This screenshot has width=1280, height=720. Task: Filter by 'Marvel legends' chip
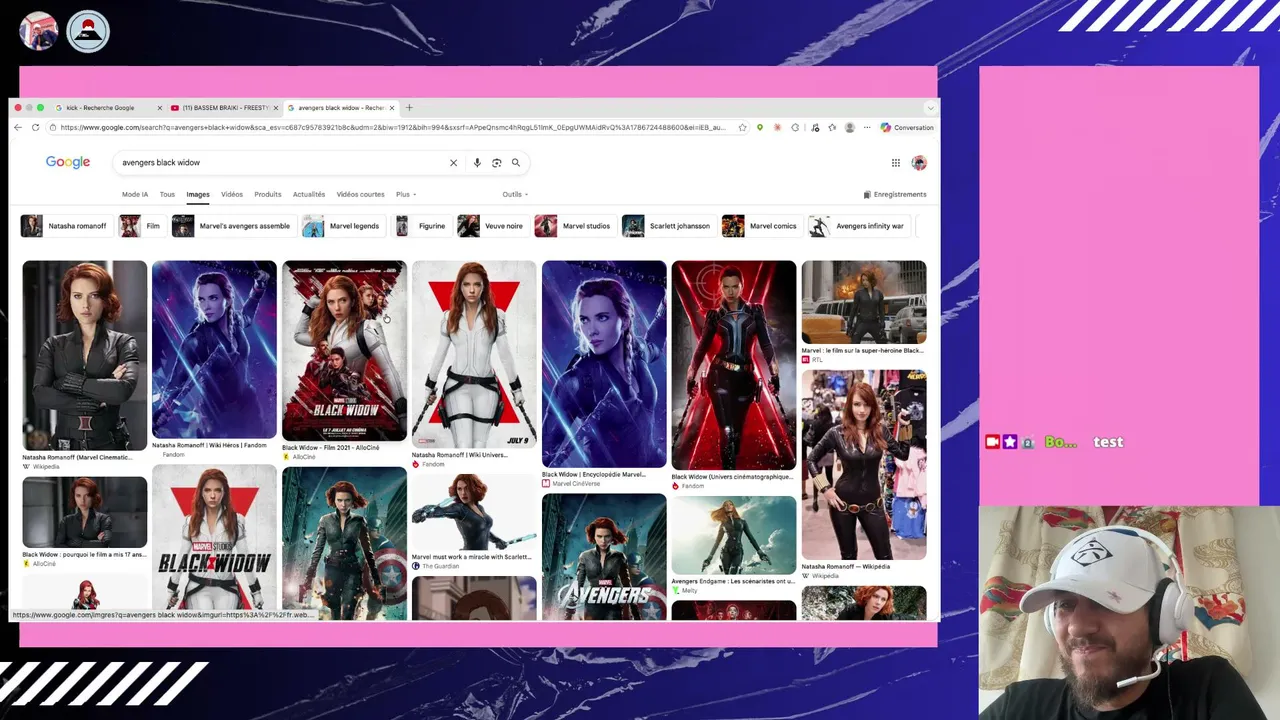342,226
